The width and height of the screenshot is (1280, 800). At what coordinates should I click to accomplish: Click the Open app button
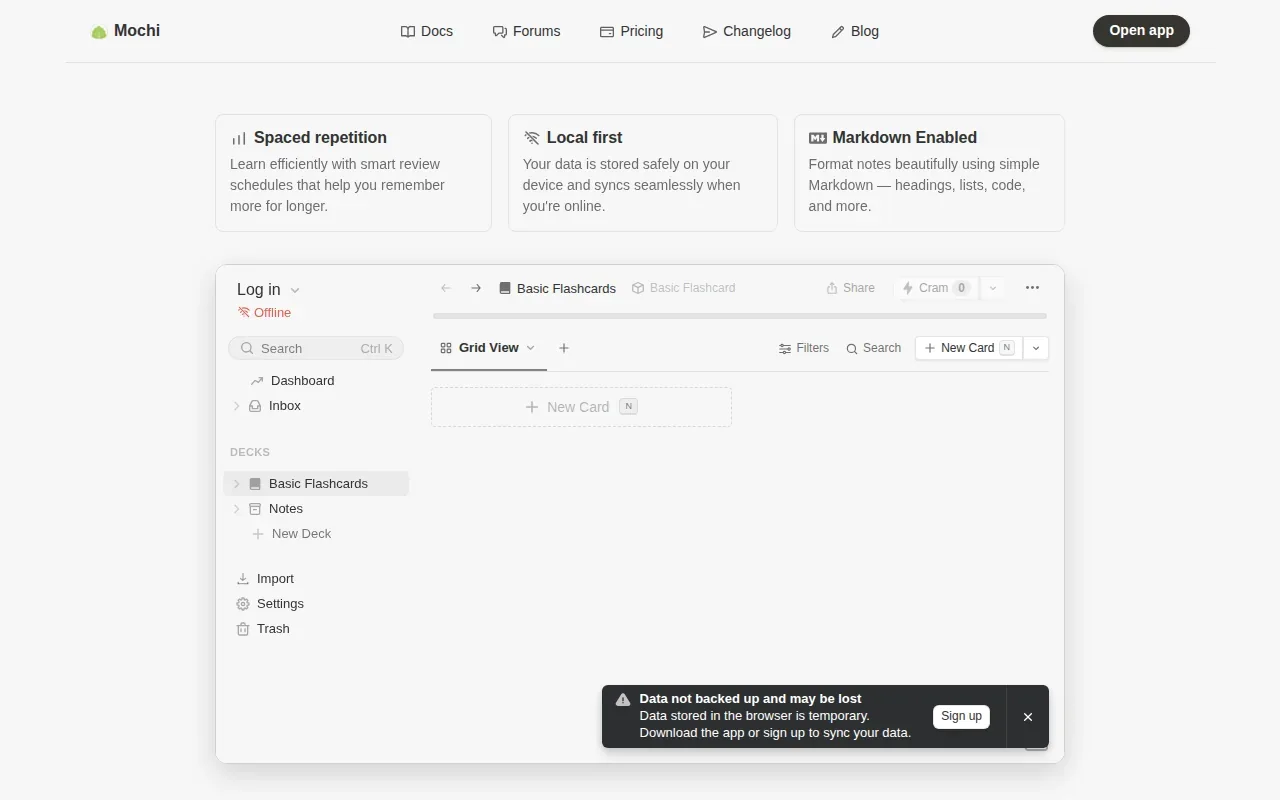tap(1141, 31)
